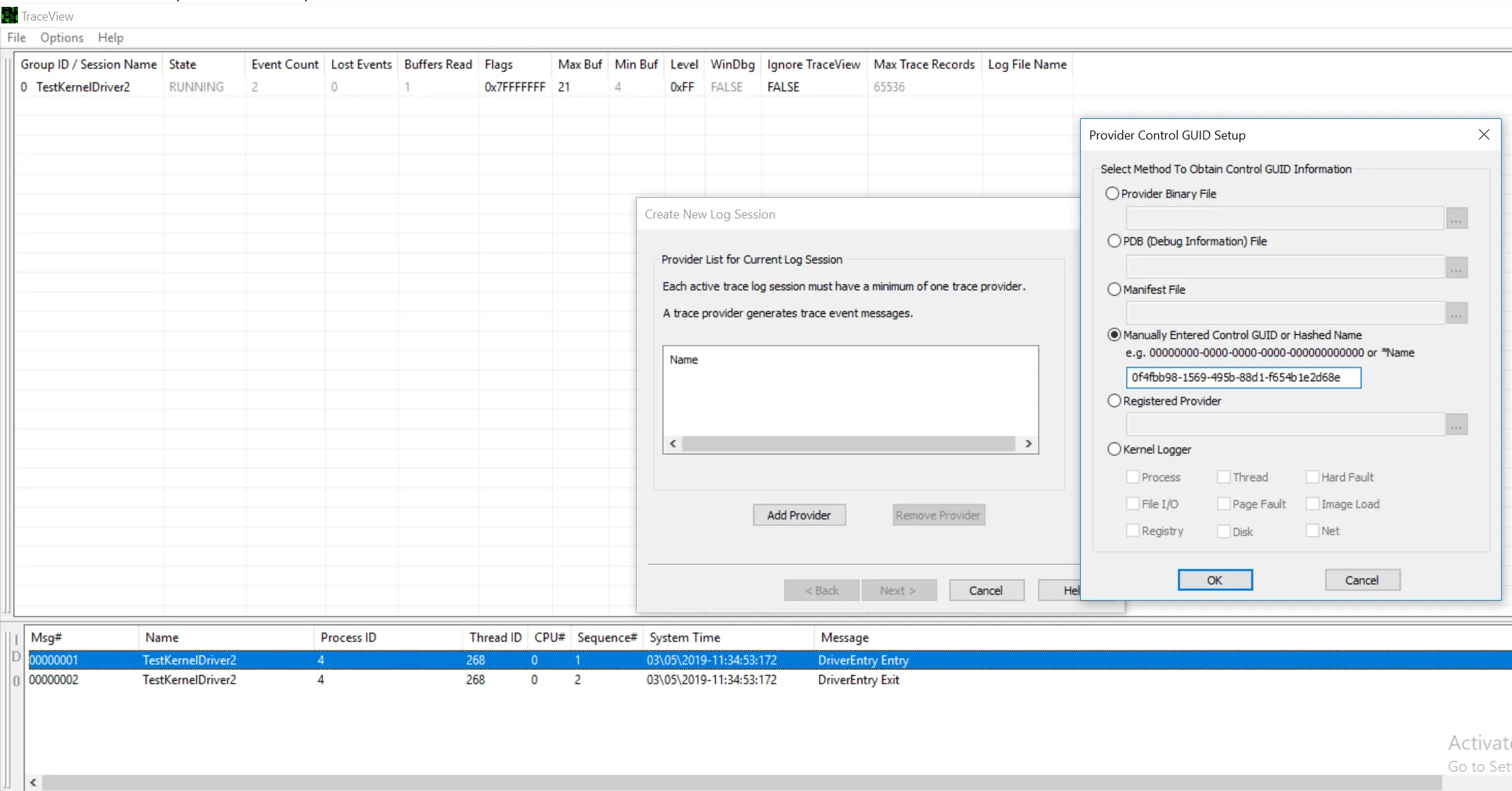
Task: Open the Options menu
Action: tap(61, 38)
